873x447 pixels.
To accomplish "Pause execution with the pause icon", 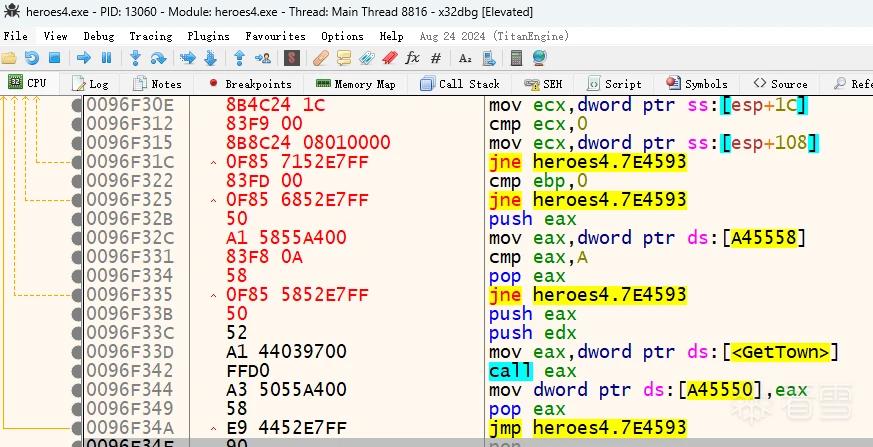I will [106, 58].
